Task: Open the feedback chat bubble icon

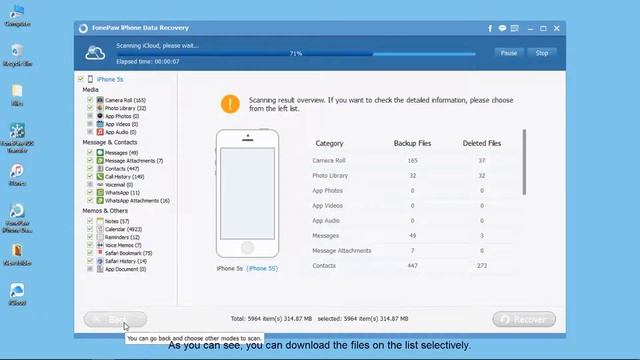Action: pos(502,28)
